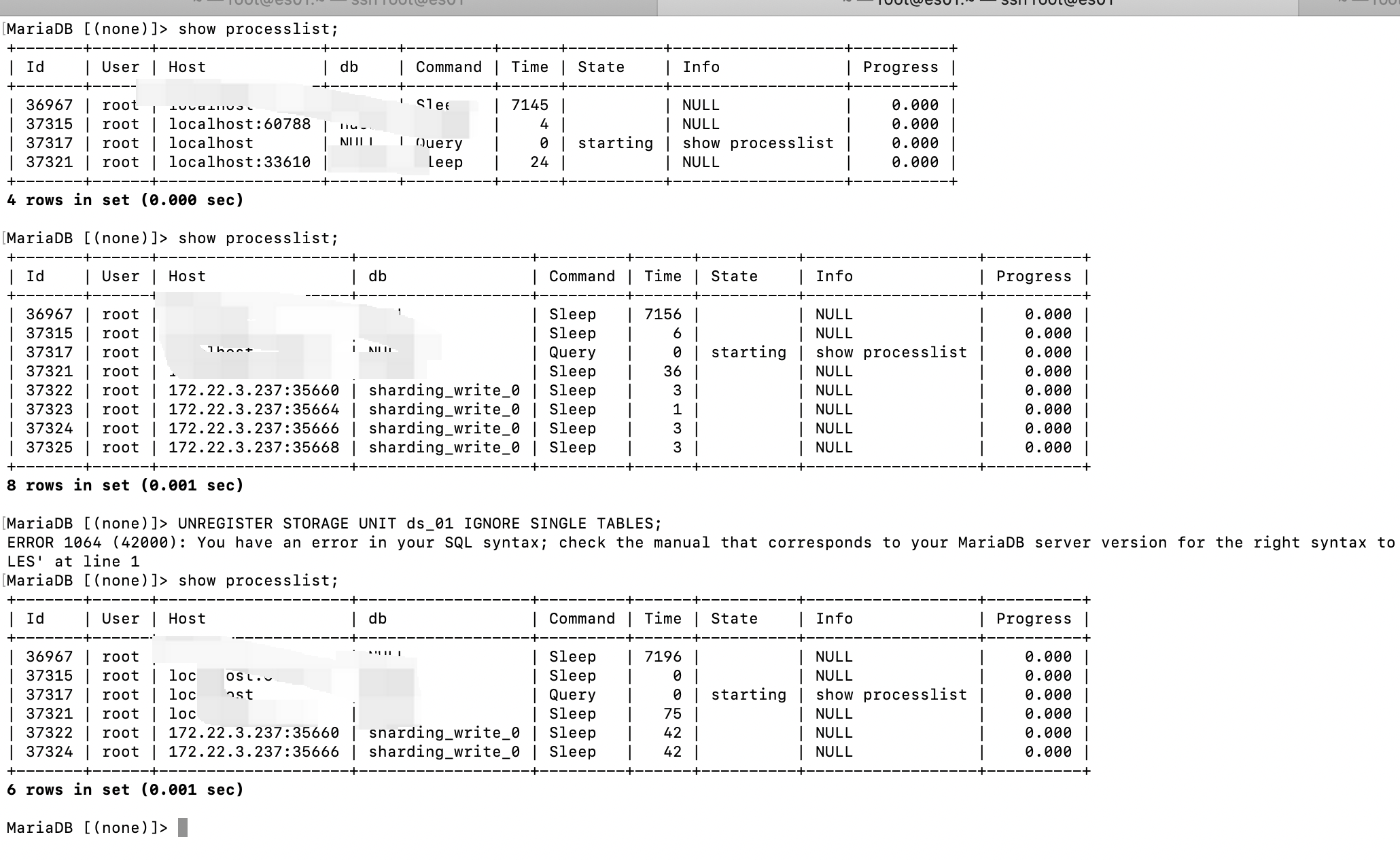The width and height of the screenshot is (1400, 860).
Task: Click process Id 37325
Action: coord(49,448)
